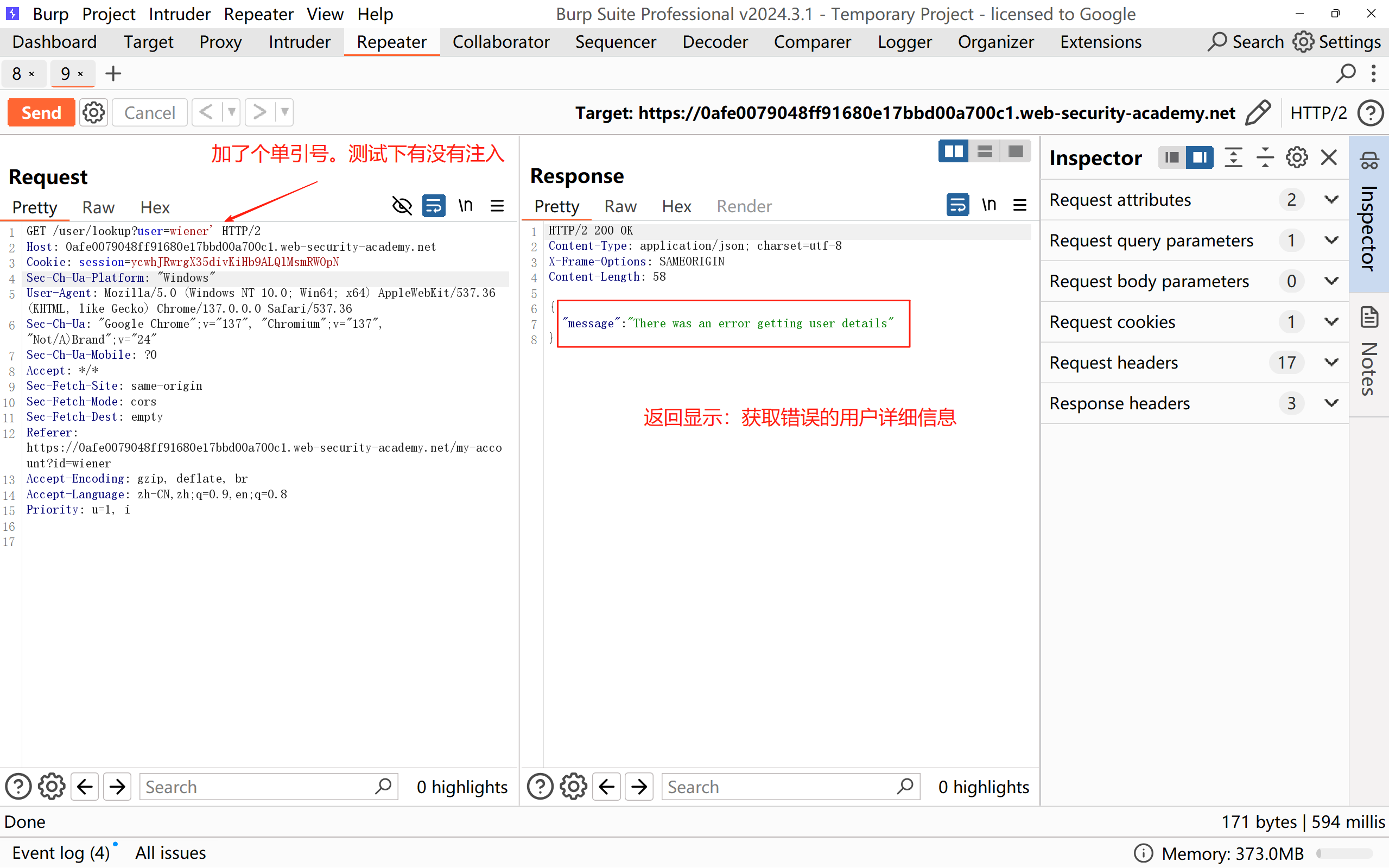Click the Inspector expand all sections icon

tap(1233, 157)
